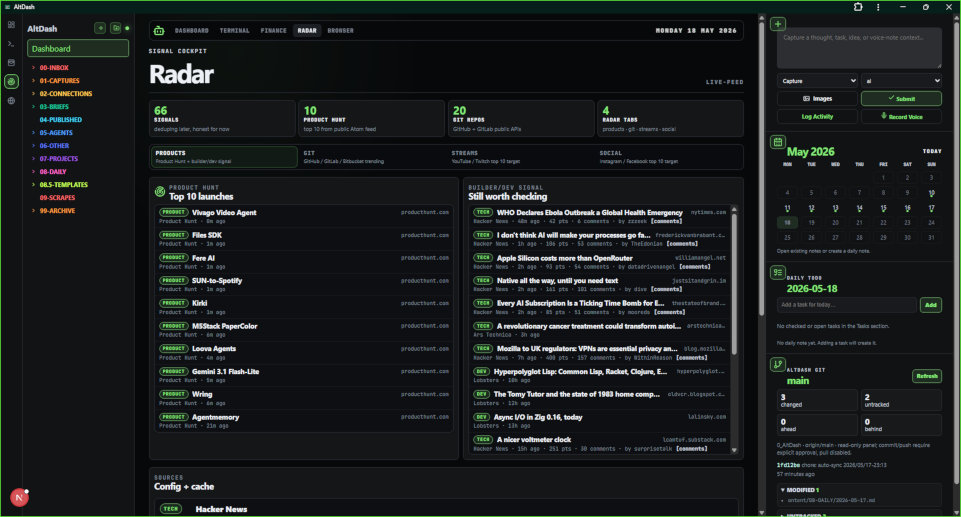Click the 20 Git Repos stat card
The width and height of the screenshot is (961, 517).
(x=521, y=119)
